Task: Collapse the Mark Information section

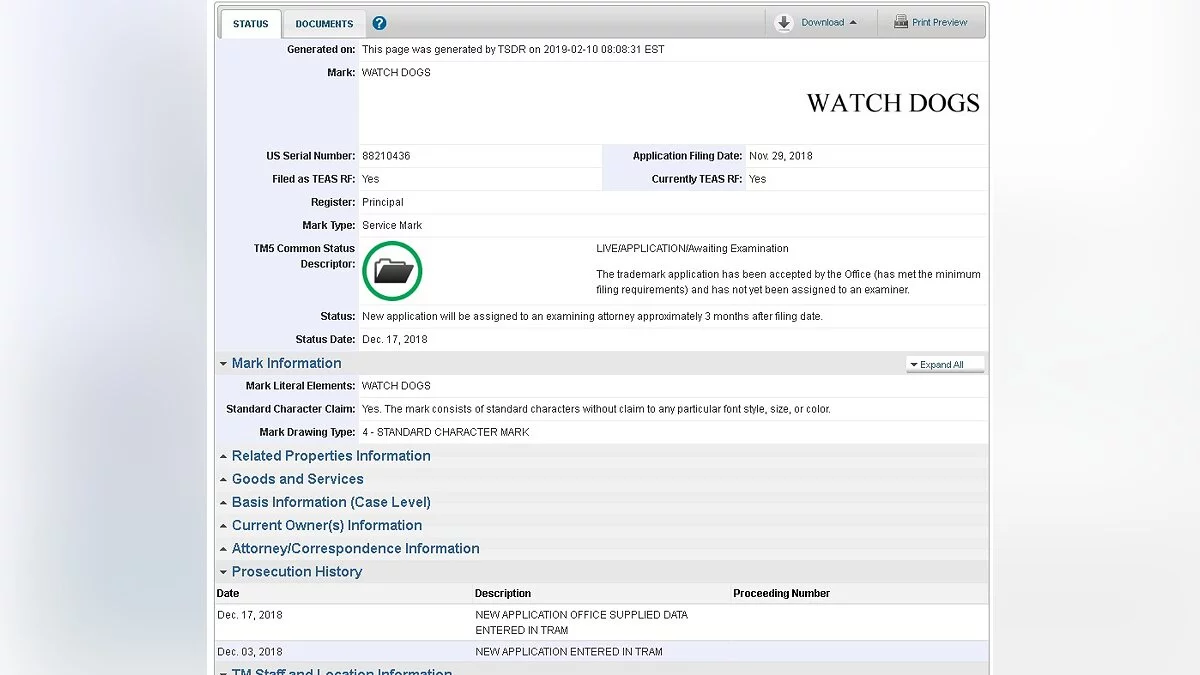Action: (286, 363)
